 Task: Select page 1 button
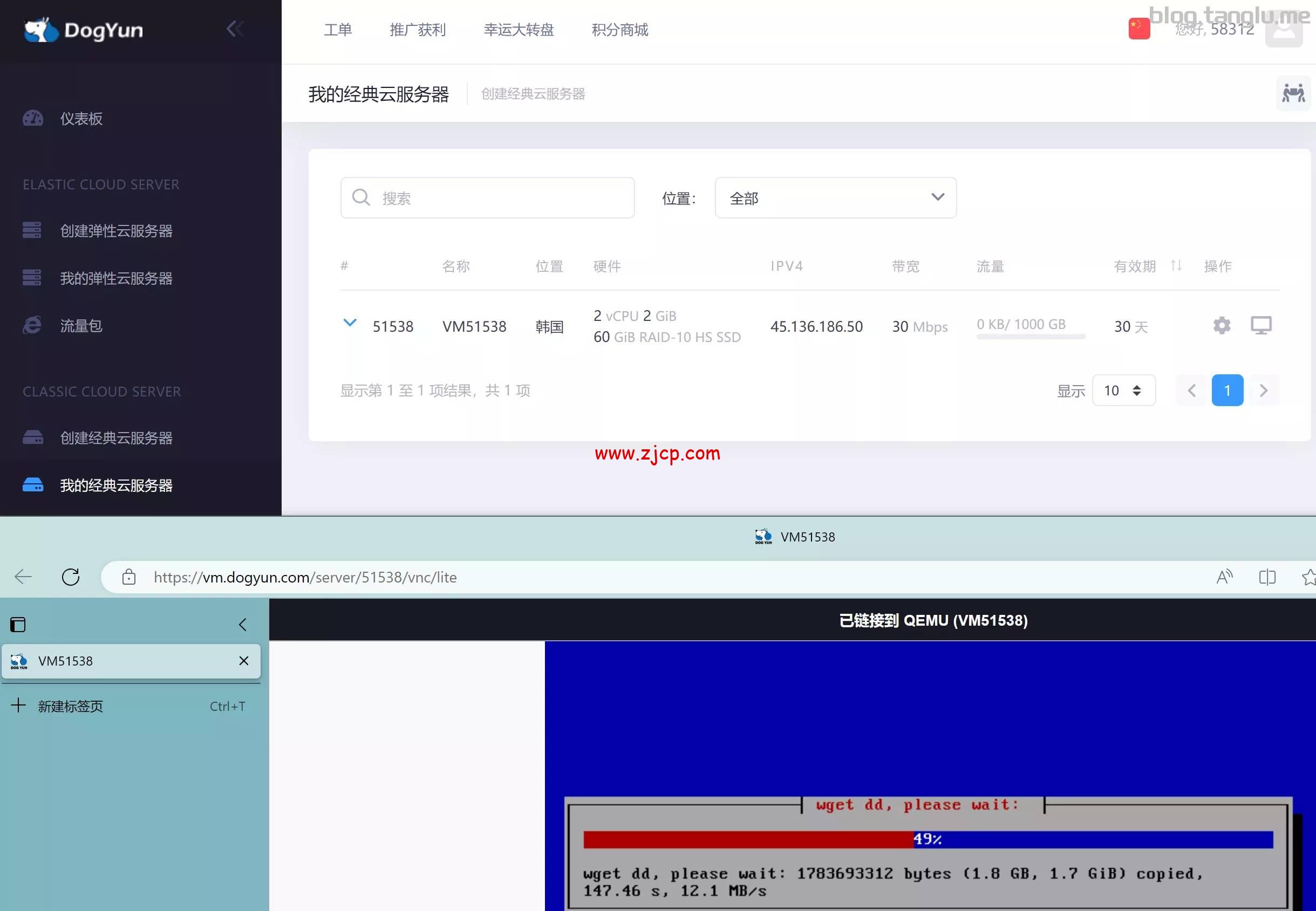coord(1228,391)
